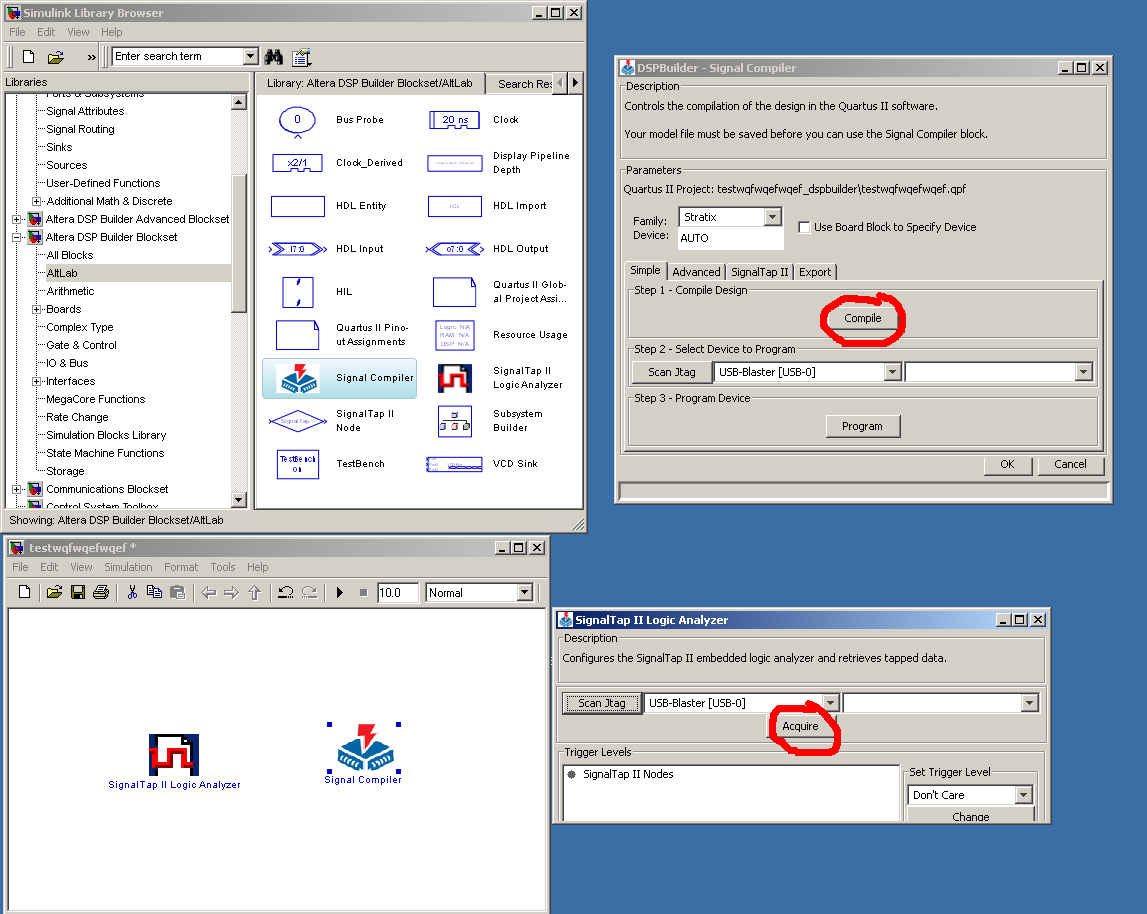Enable Use Board Block to Specify Device
Image resolution: width=1147 pixels, height=914 pixels.
(804, 227)
